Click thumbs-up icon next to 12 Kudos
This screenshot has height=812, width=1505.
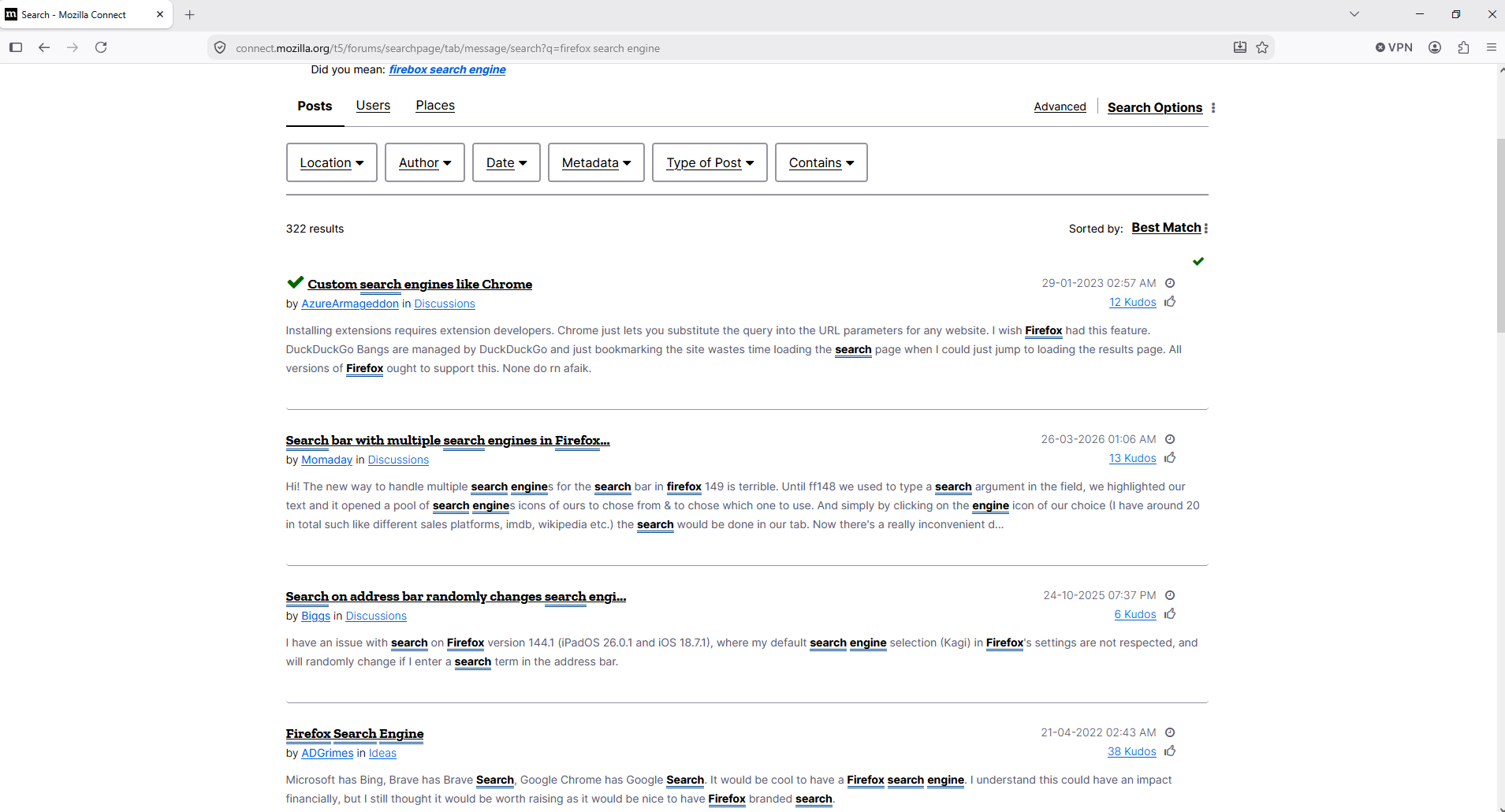coord(1170,301)
